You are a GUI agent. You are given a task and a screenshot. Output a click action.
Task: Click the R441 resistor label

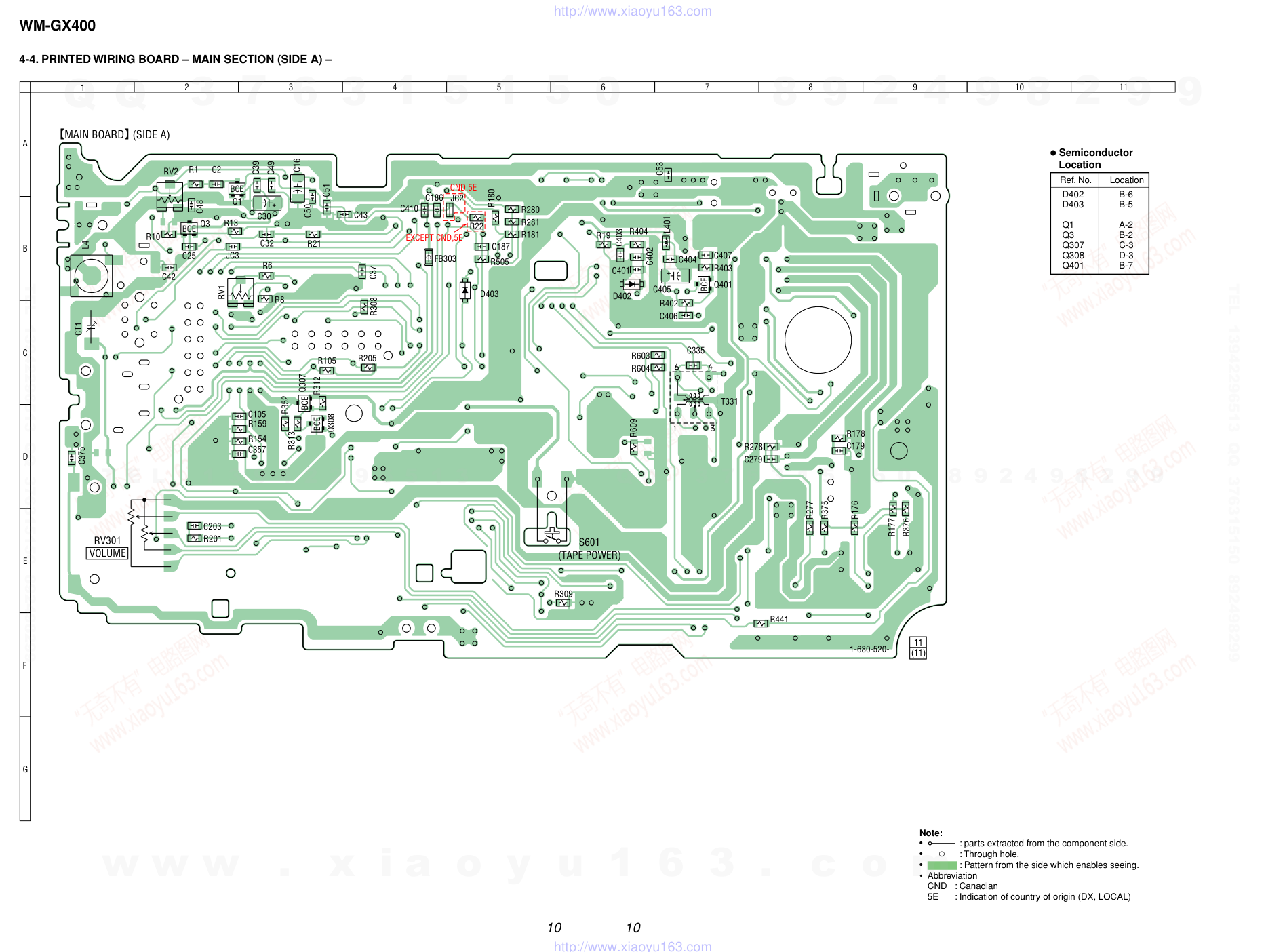pos(779,620)
